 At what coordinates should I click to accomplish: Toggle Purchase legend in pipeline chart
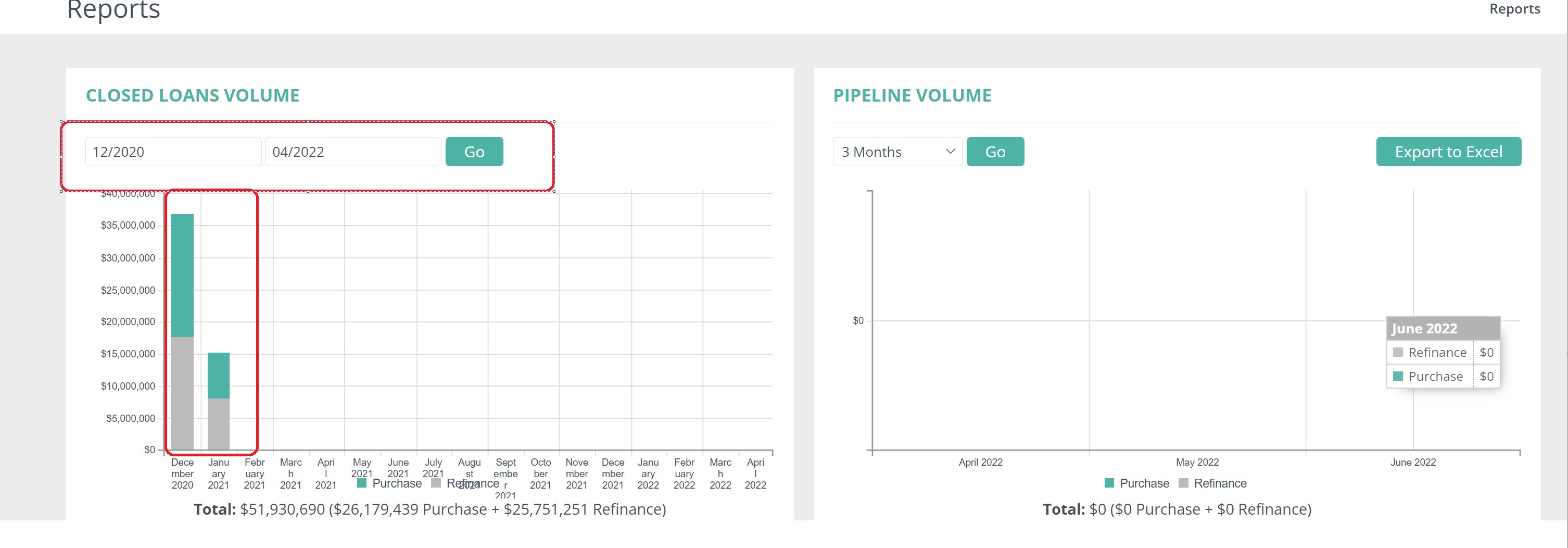pyautogui.click(x=1136, y=483)
